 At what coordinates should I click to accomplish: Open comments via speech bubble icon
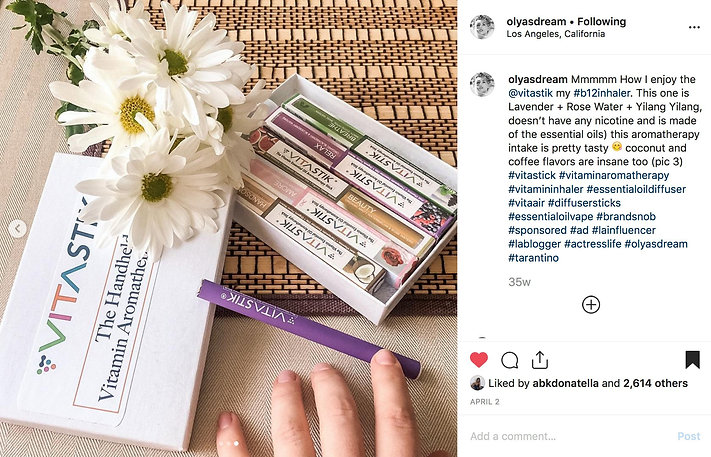[510, 360]
